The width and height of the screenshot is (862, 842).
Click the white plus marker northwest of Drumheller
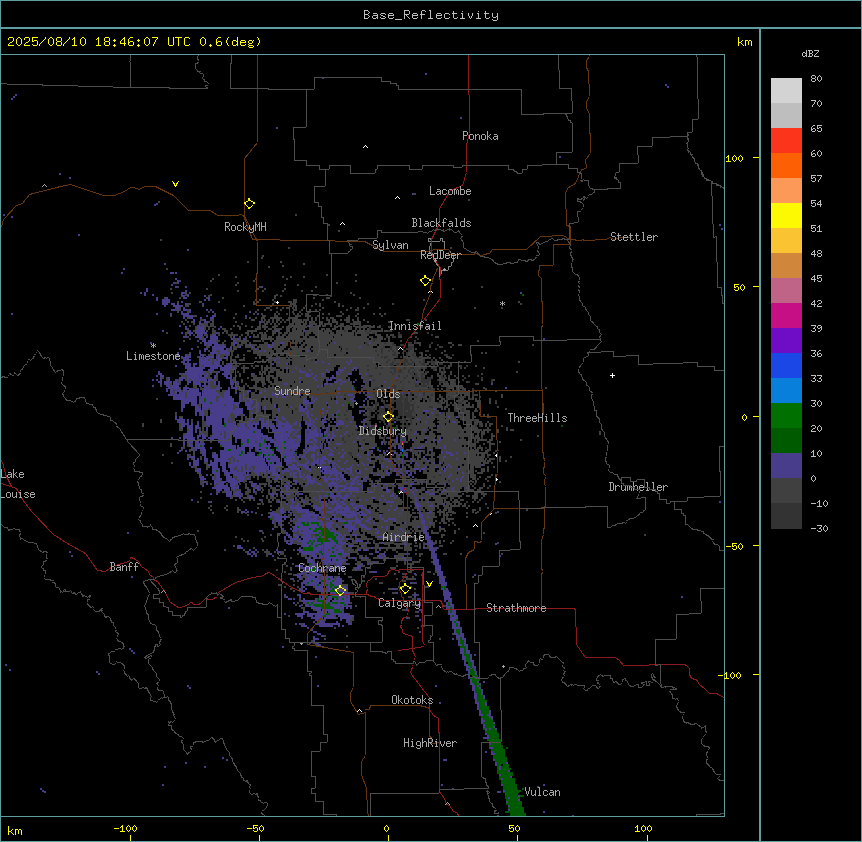point(612,375)
